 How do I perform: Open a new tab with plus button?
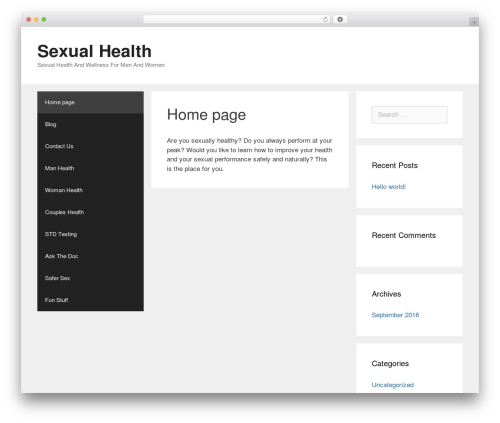click(x=474, y=22)
